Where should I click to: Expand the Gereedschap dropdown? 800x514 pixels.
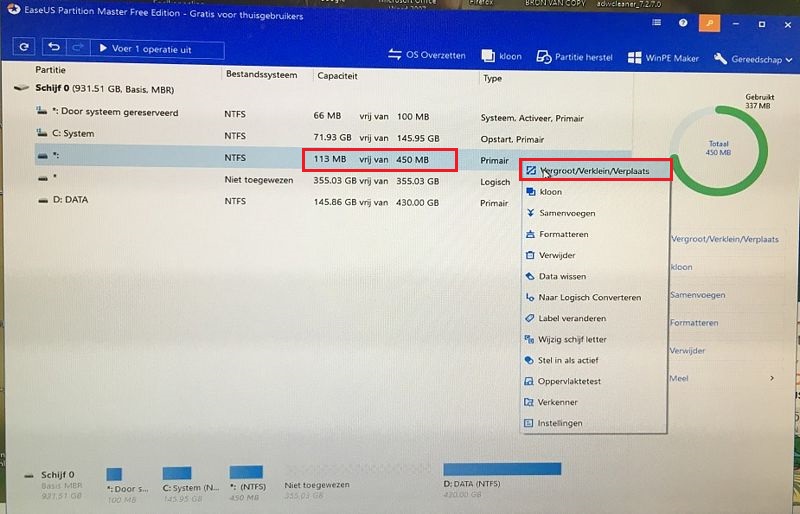point(753,59)
